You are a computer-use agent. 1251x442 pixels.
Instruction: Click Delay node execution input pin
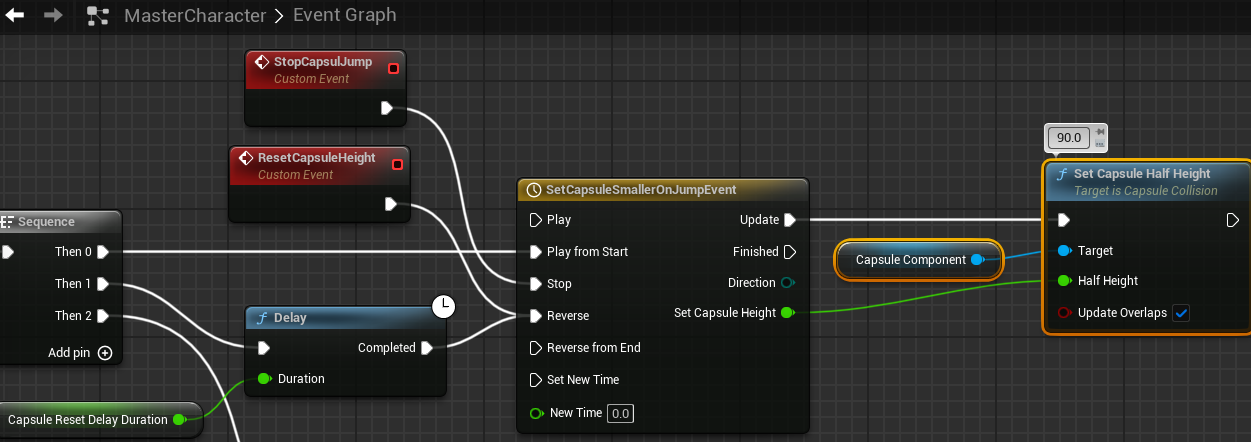coord(263,348)
